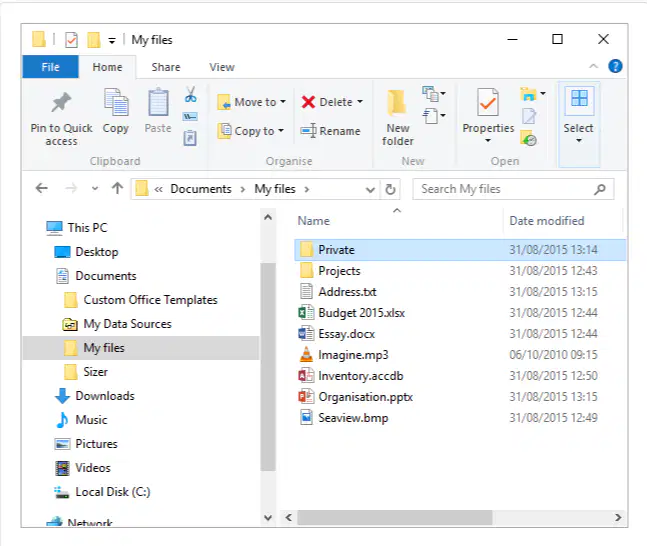The height and width of the screenshot is (546, 647).
Task: Select This PC in navigation pane
Action: pos(77,227)
